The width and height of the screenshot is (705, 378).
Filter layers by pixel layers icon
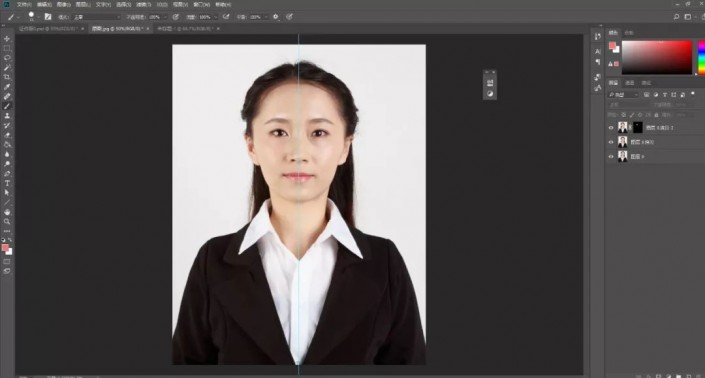tap(646, 95)
